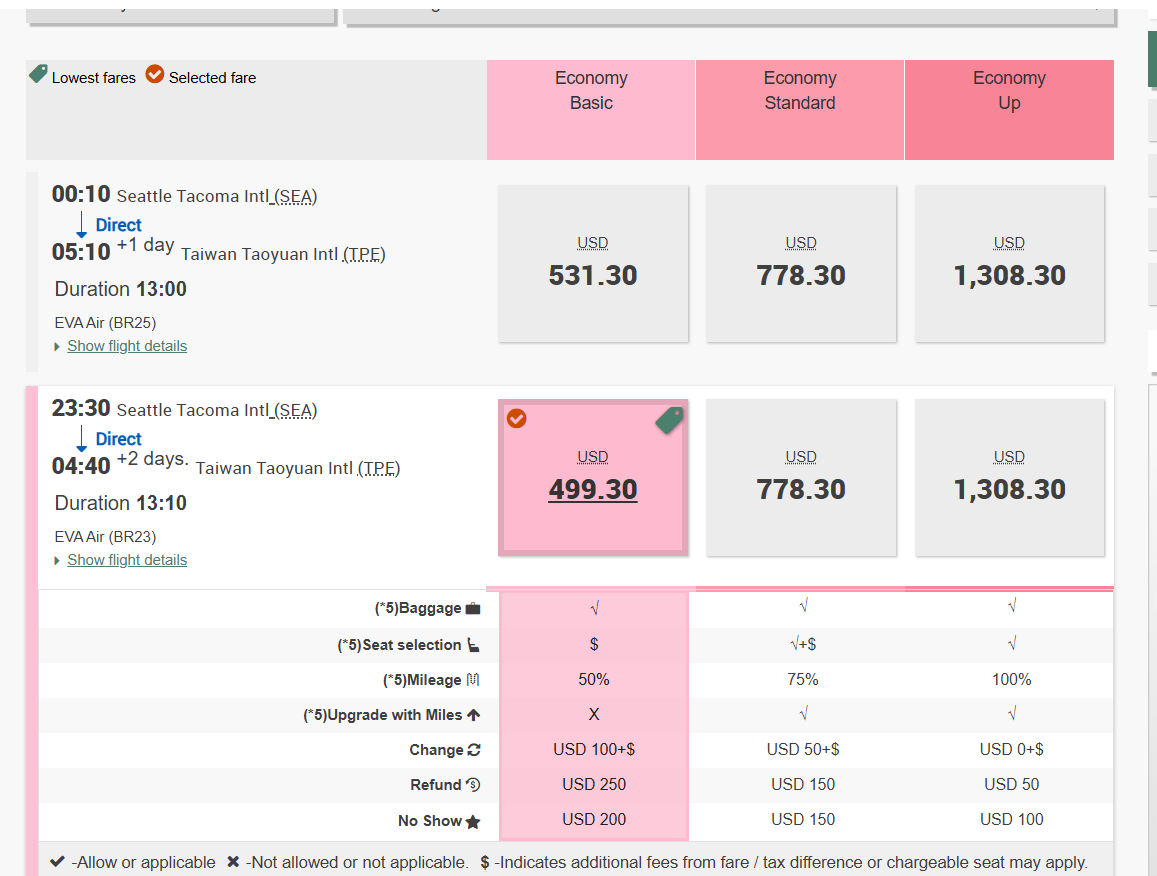Click the SEA airport code on 00:10 flight
The width and height of the screenshot is (1157, 876).
pyautogui.click(x=295, y=197)
